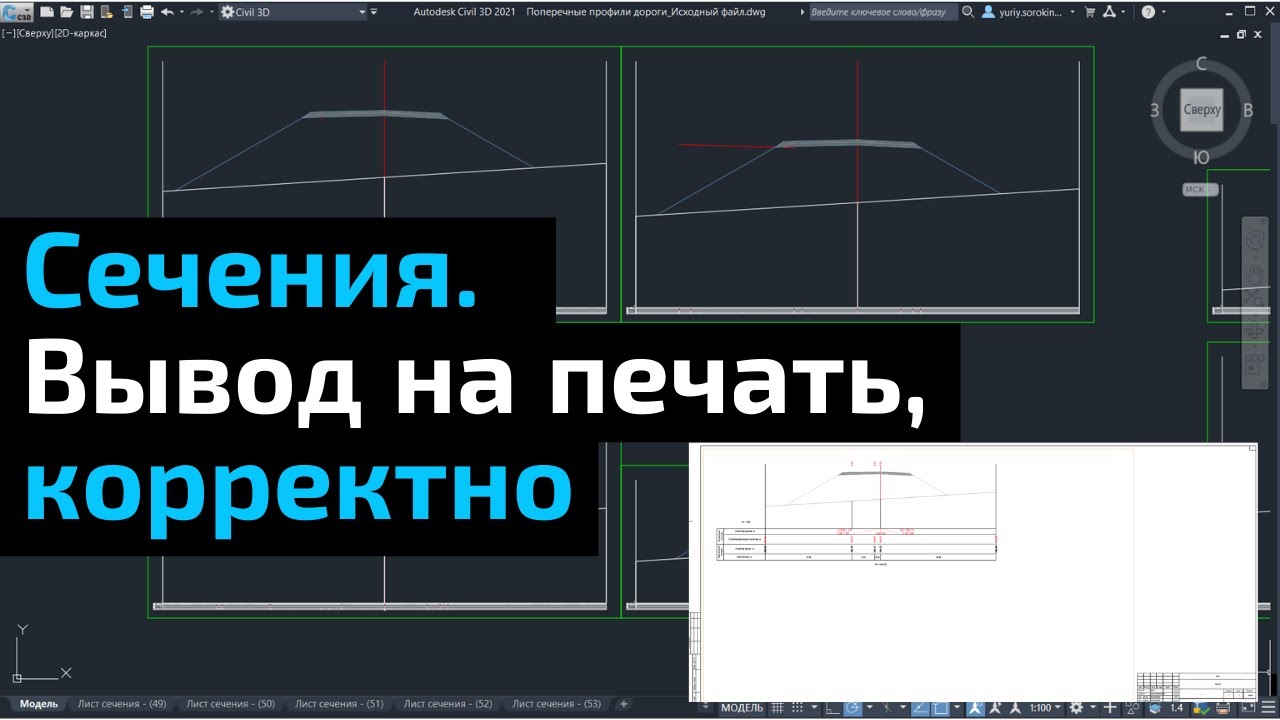
Task: Toggle 2D object snap in status bar
Action: coord(940,708)
